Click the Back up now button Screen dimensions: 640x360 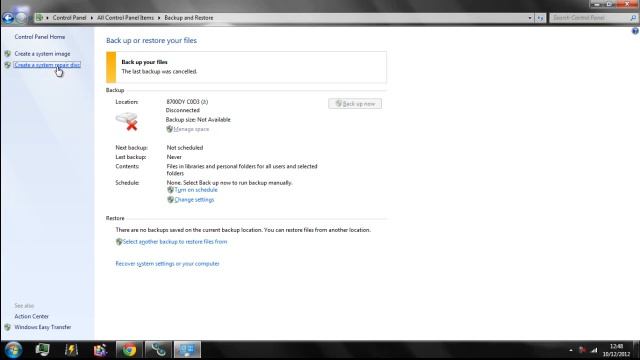click(x=355, y=104)
